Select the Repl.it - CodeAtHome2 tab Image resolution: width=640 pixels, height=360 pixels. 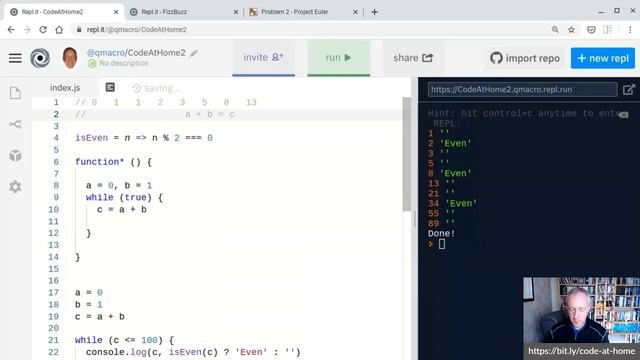pyautogui.click(x=63, y=12)
